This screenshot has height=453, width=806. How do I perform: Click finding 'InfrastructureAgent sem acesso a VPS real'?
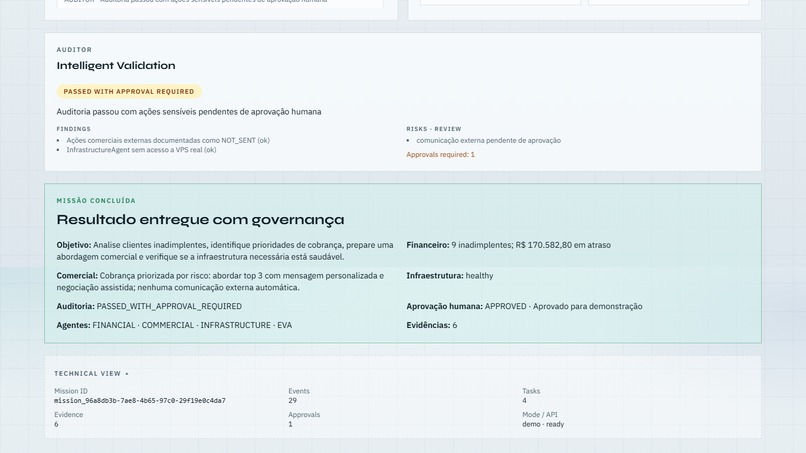coord(141,150)
